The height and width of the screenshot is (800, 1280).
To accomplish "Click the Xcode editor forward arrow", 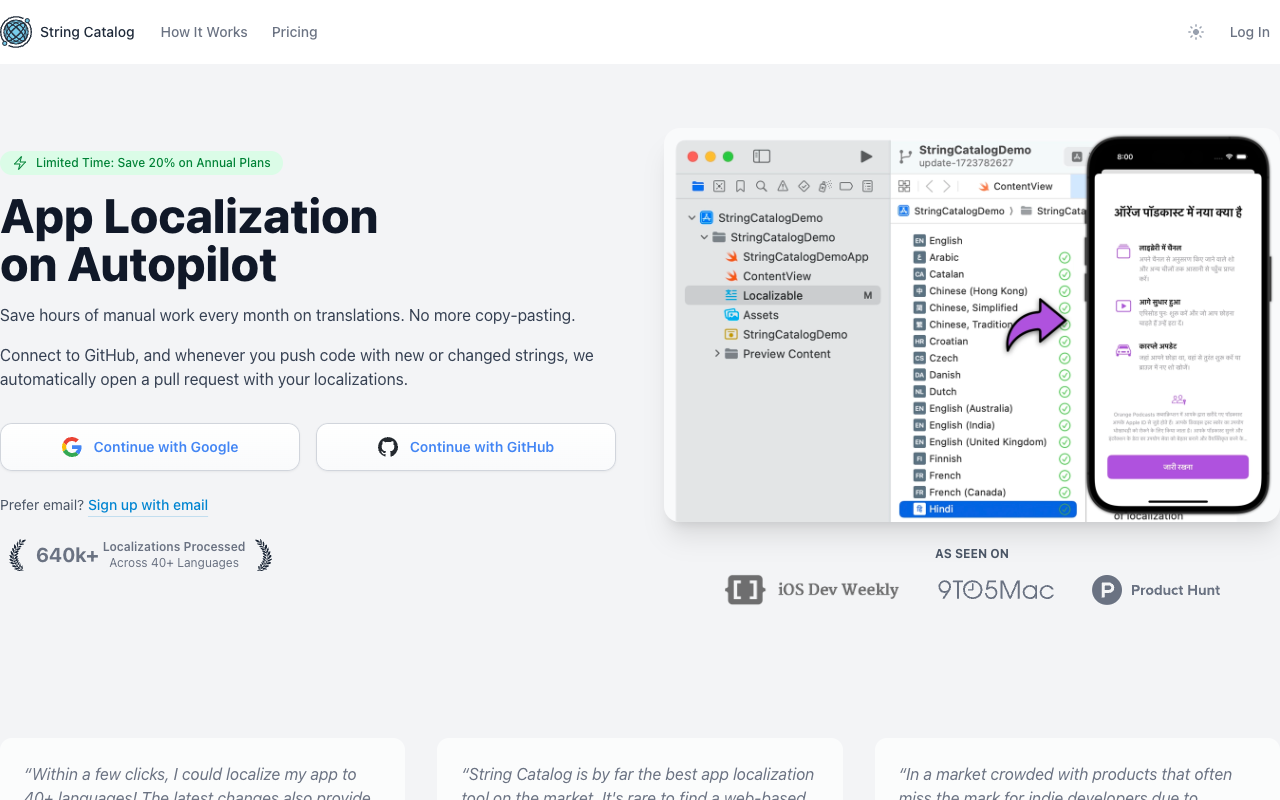I will pos(947,186).
